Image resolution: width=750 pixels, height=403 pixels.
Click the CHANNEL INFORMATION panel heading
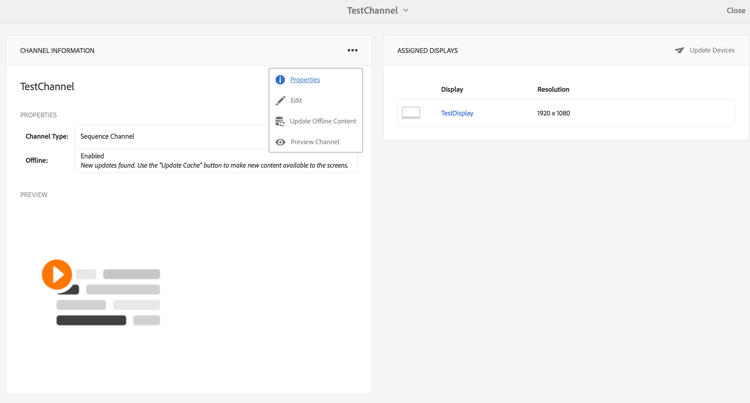click(57, 51)
